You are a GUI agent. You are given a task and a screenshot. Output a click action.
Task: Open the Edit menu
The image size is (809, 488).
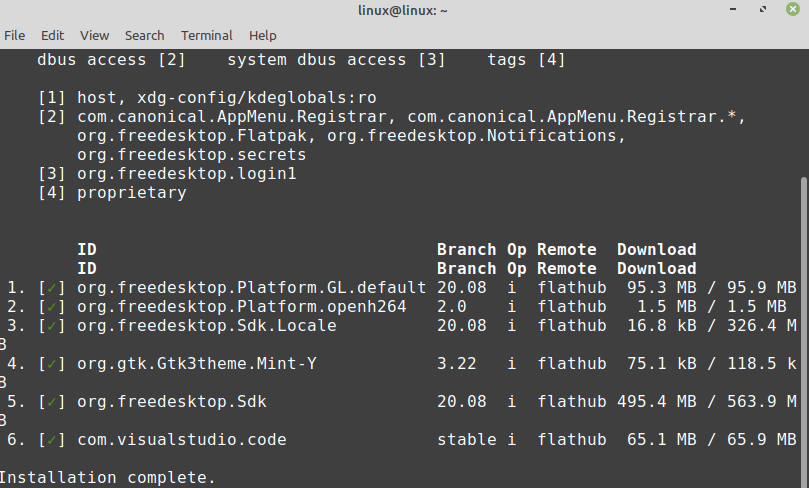(x=53, y=35)
